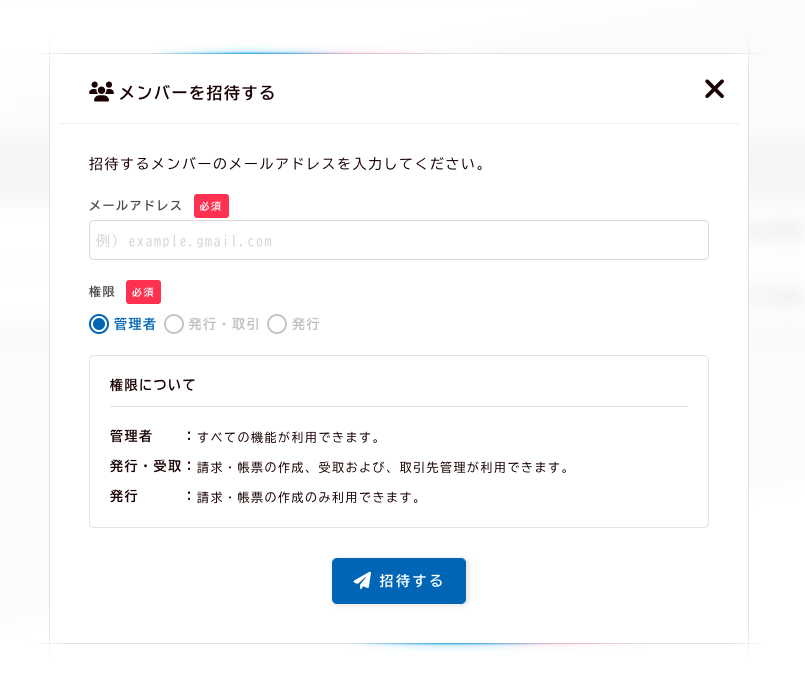The image size is (805, 695).
Task: Click the 取引先管理が利用できます description line
Action: 383,467
